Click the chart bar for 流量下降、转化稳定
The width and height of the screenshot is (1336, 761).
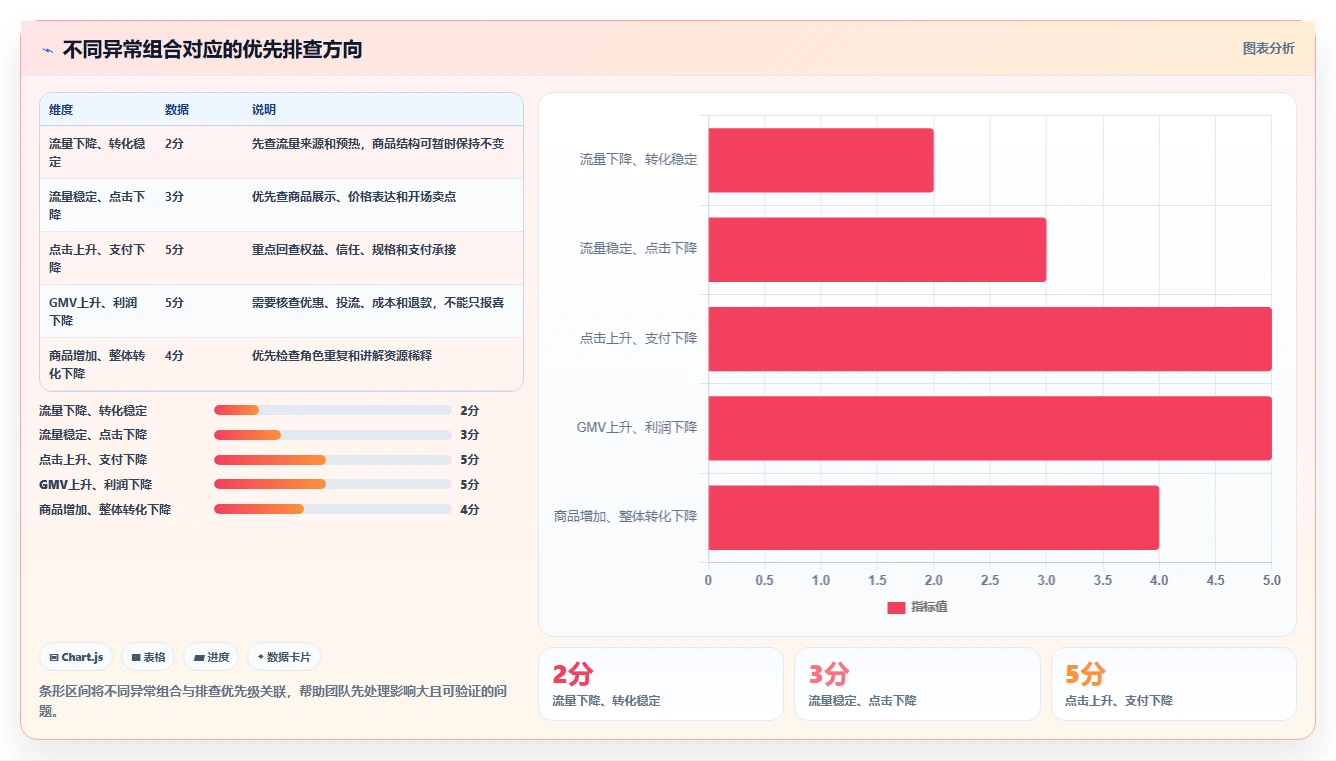point(821,160)
